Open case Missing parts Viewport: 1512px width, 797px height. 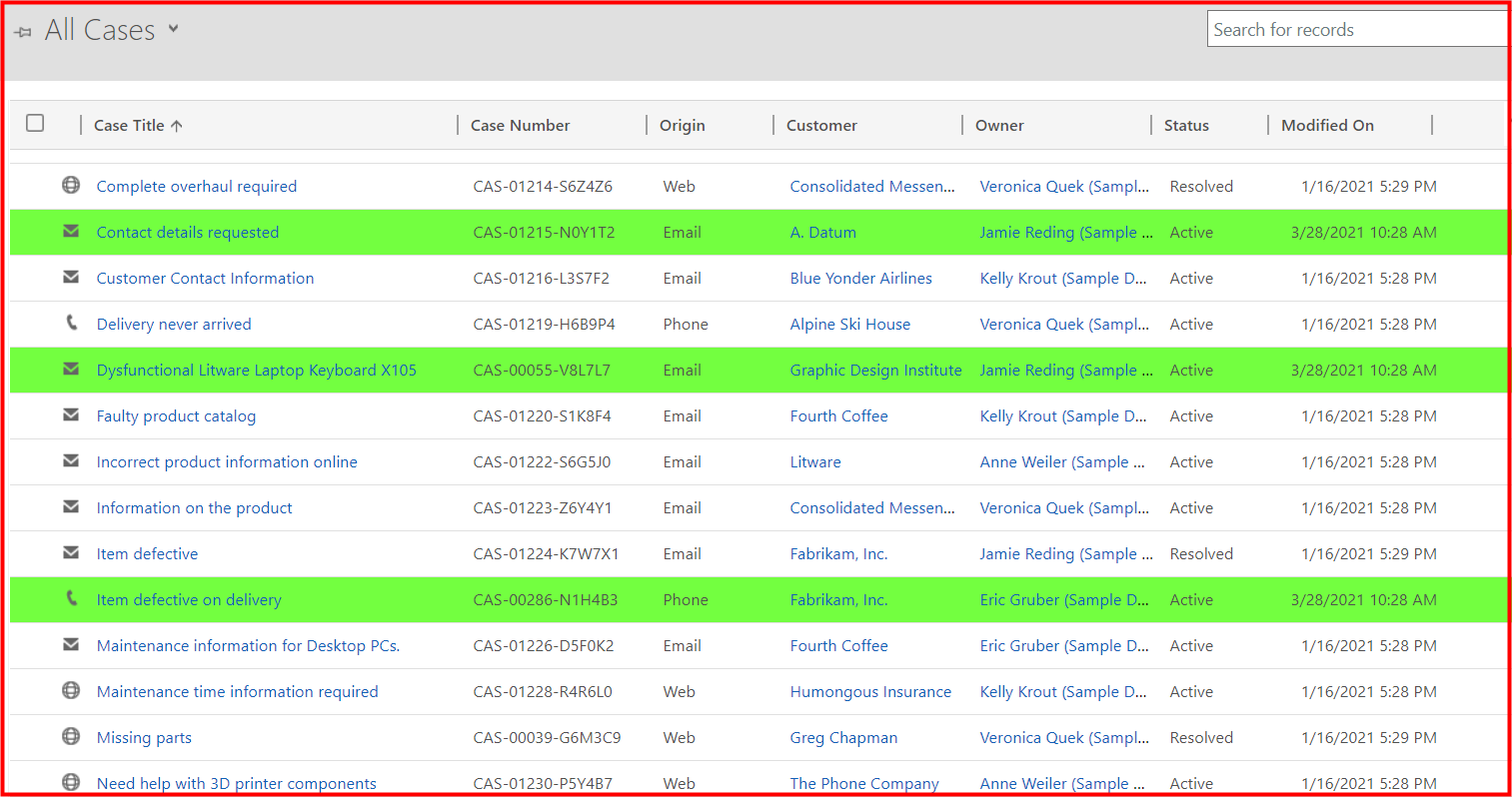(x=144, y=738)
